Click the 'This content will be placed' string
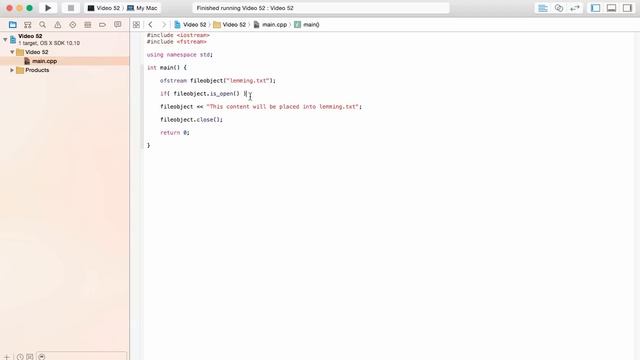The height and width of the screenshot is (360, 640). point(282,107)
